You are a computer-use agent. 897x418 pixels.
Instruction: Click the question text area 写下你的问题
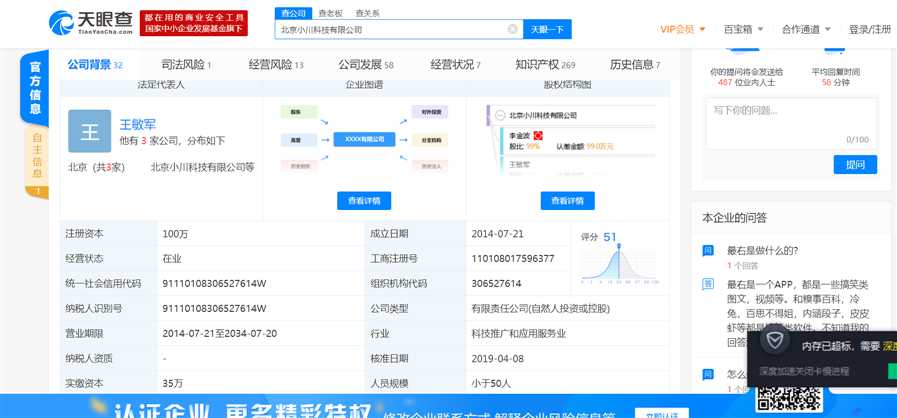point(791,123)
